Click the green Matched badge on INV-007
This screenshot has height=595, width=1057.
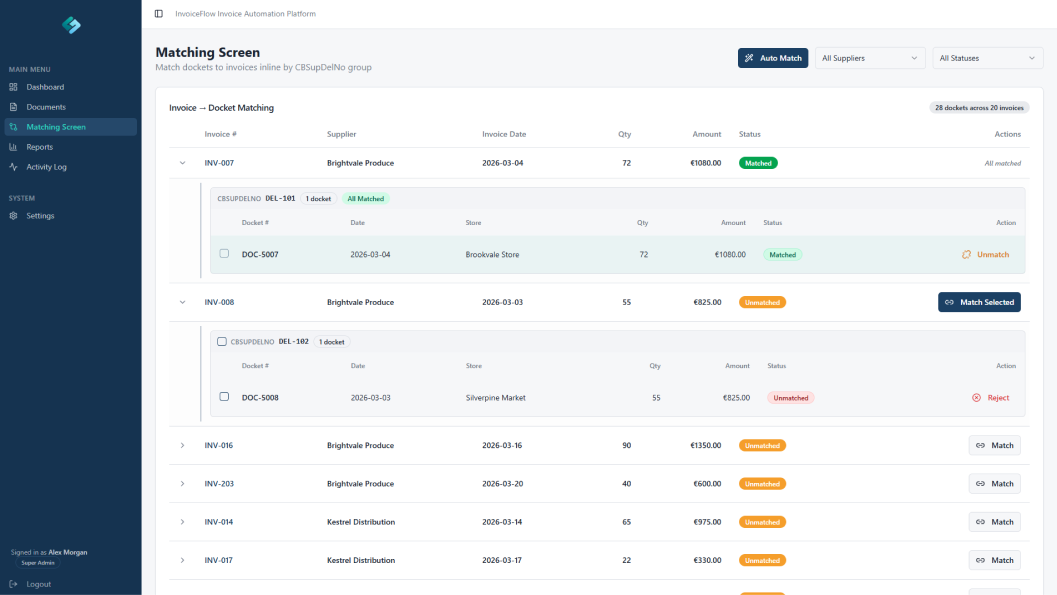(x=758, y=163)
